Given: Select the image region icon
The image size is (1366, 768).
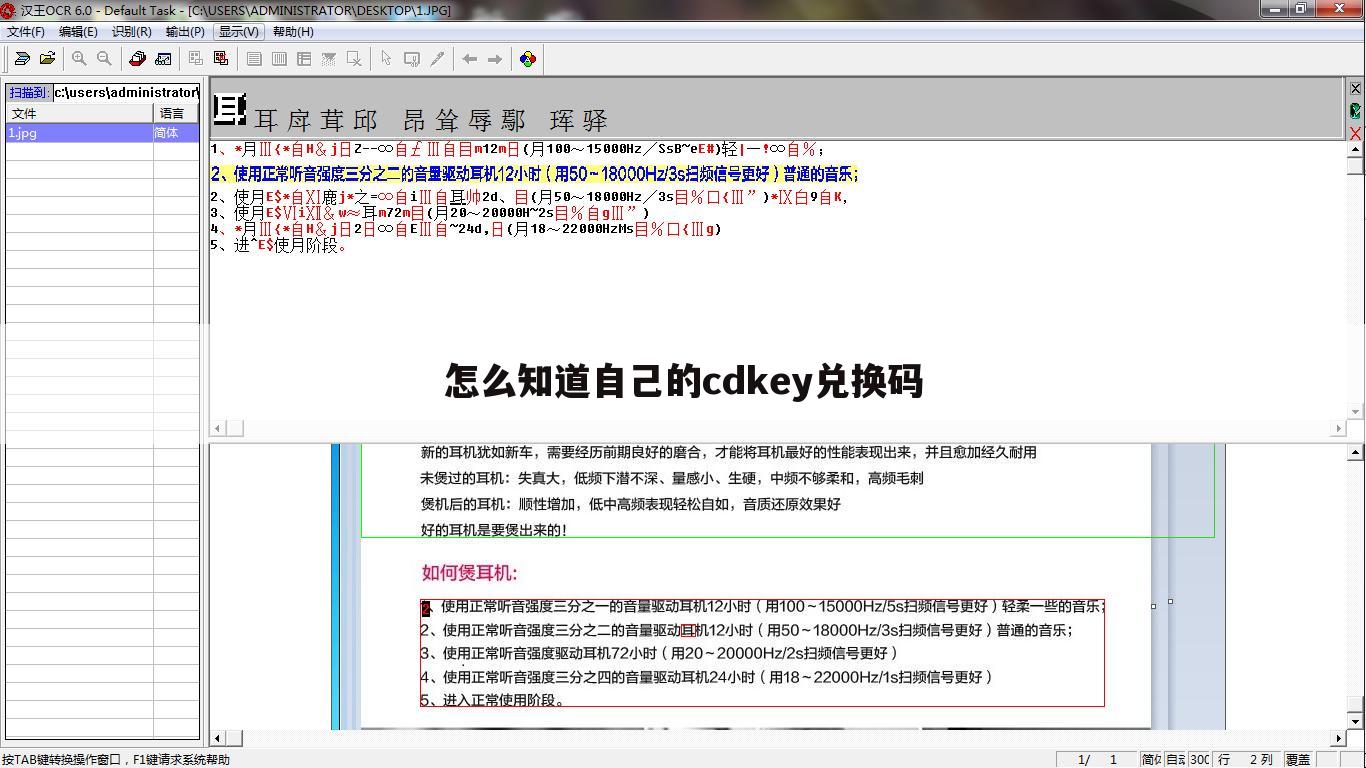Looking at the screenshot, I should pos(329,59).
